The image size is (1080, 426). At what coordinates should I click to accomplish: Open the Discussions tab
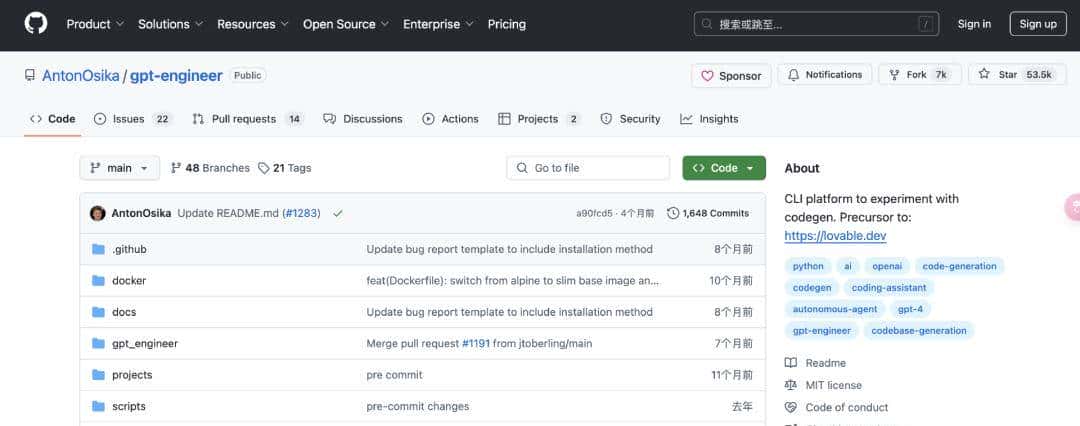pyautogui.click(x=362, y=119)
